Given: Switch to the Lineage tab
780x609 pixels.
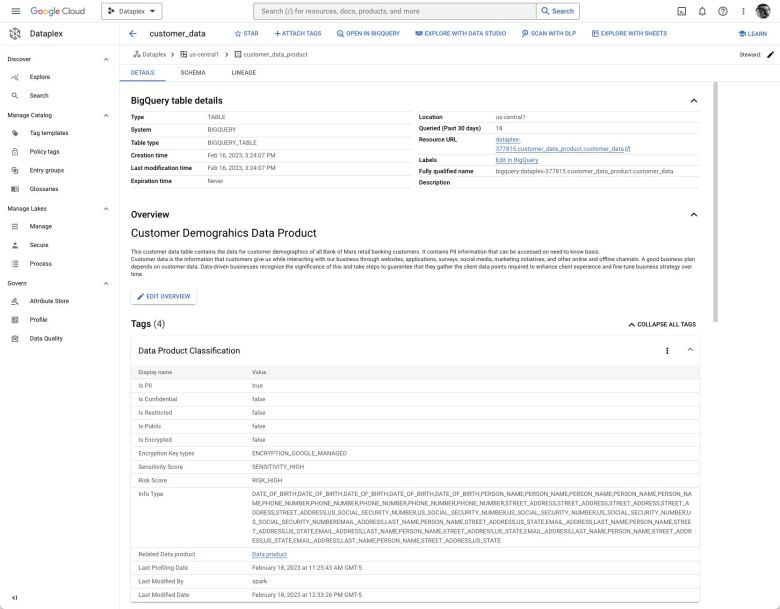Looking at the screenshot, I should tap(243, 73).
